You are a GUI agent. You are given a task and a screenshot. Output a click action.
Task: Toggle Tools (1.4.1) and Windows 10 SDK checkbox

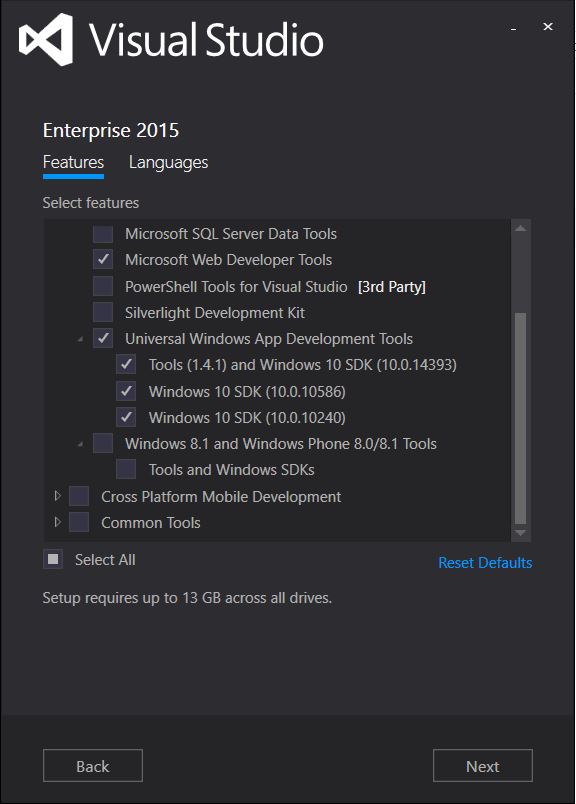(126, 365)
